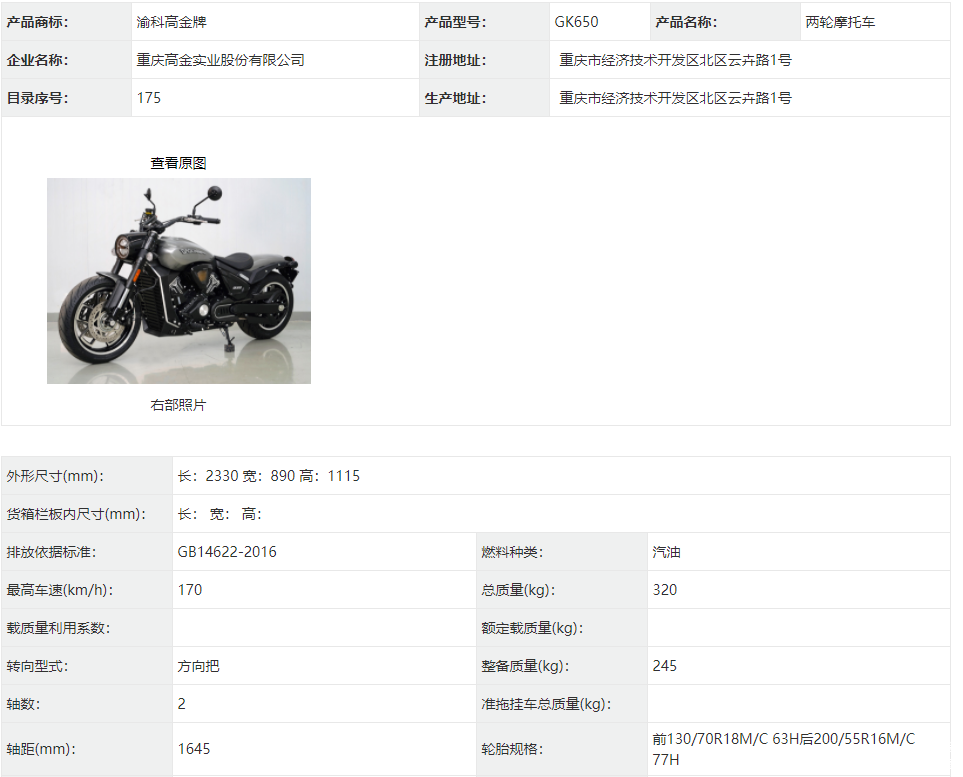
Task: Select the product name value 两轮摩托车
Action: (840, 22)
